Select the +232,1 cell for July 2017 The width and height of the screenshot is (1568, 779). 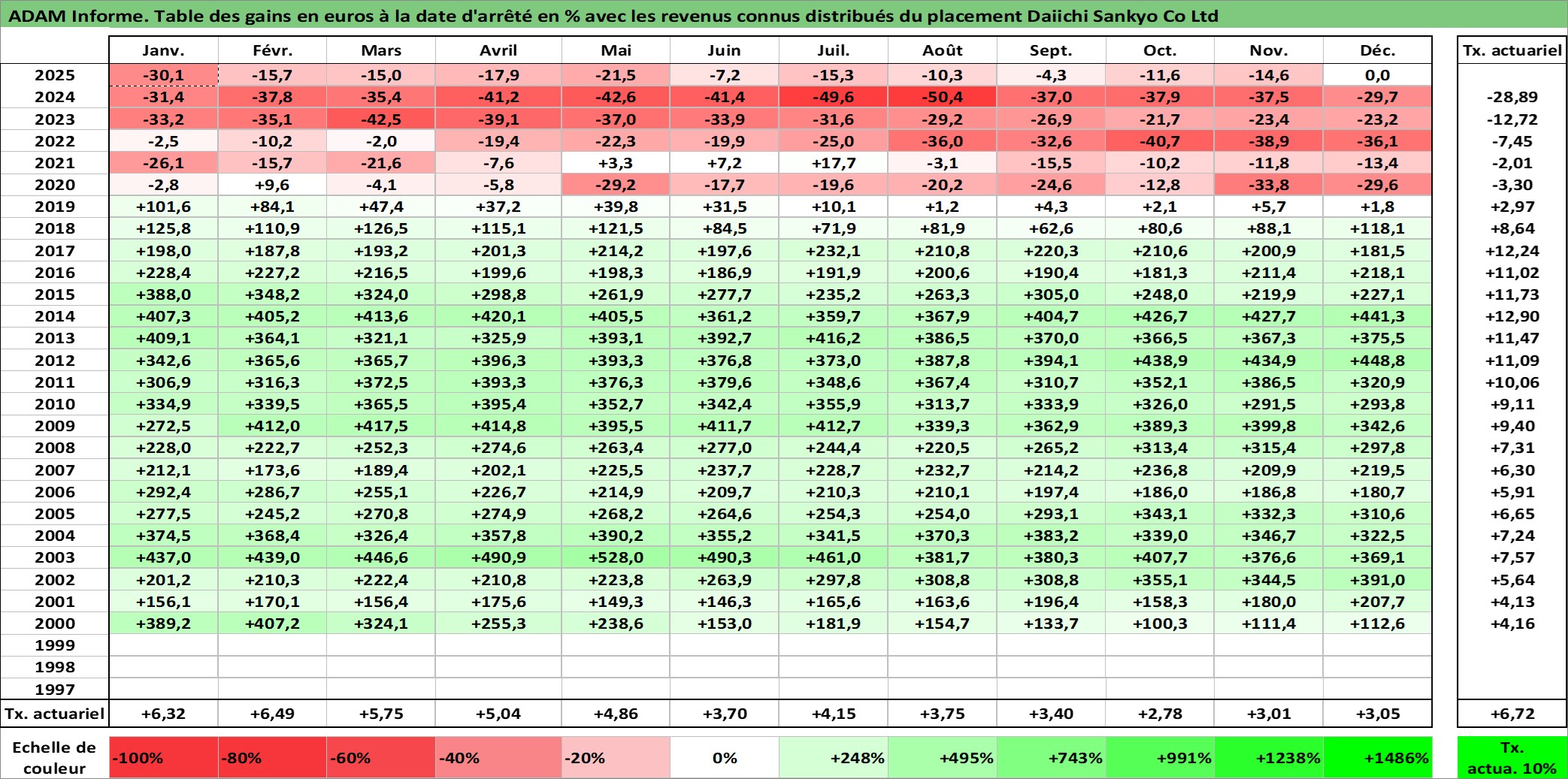click(834, 251)
